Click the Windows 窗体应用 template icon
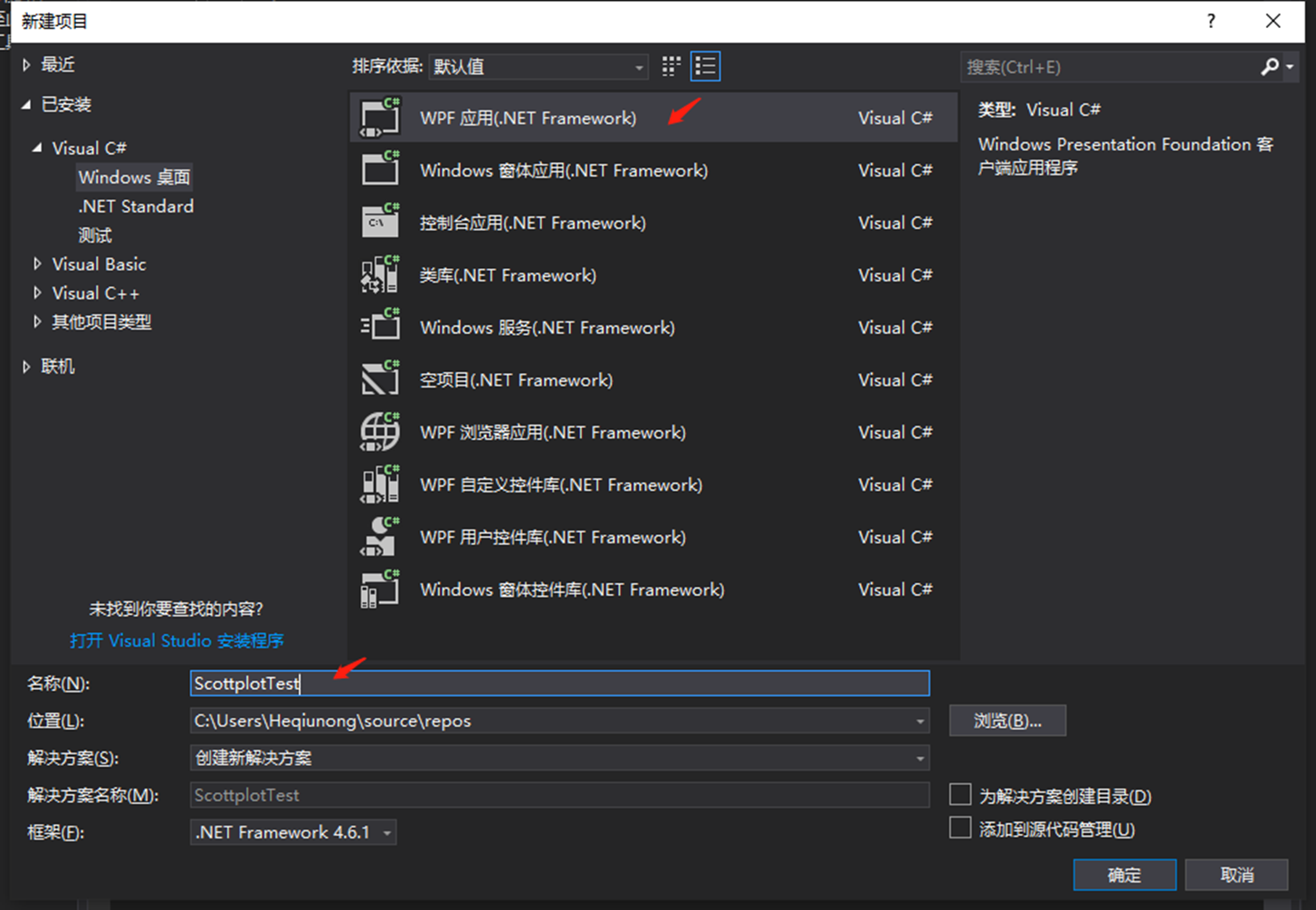 (380, 169)
